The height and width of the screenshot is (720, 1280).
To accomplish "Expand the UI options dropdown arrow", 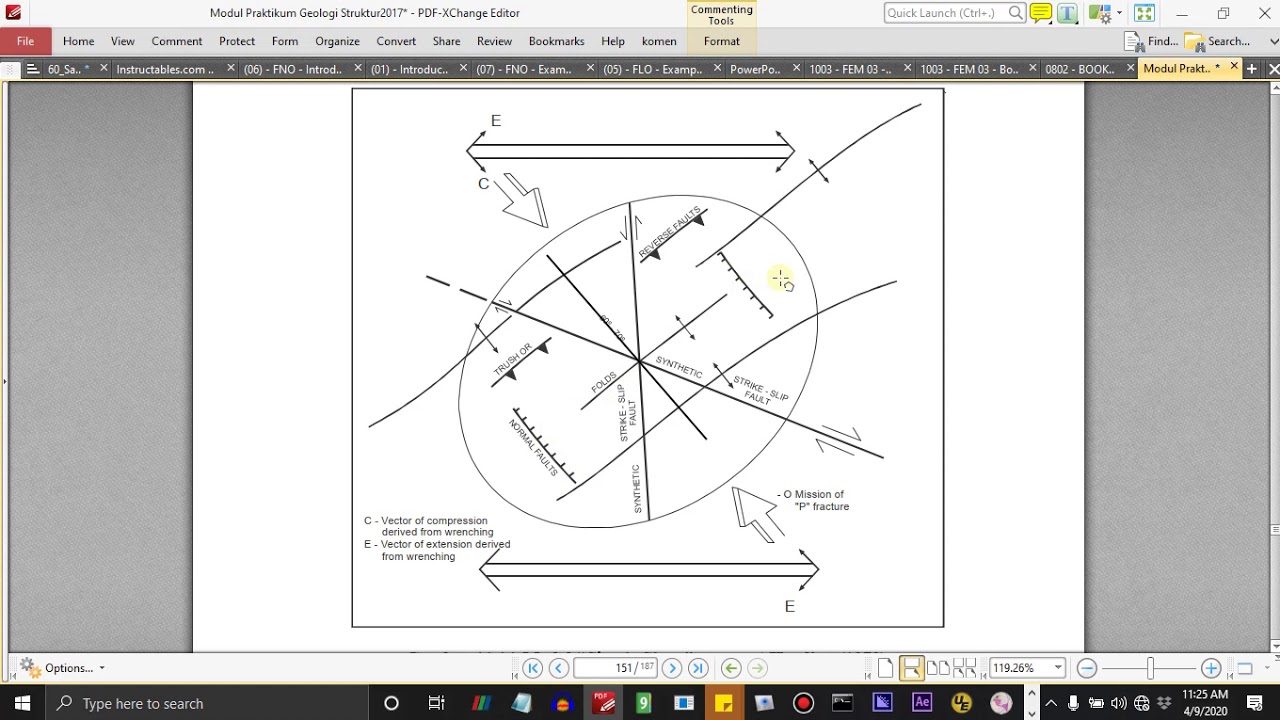I will pyautogui.click(x=1119, y=13).
